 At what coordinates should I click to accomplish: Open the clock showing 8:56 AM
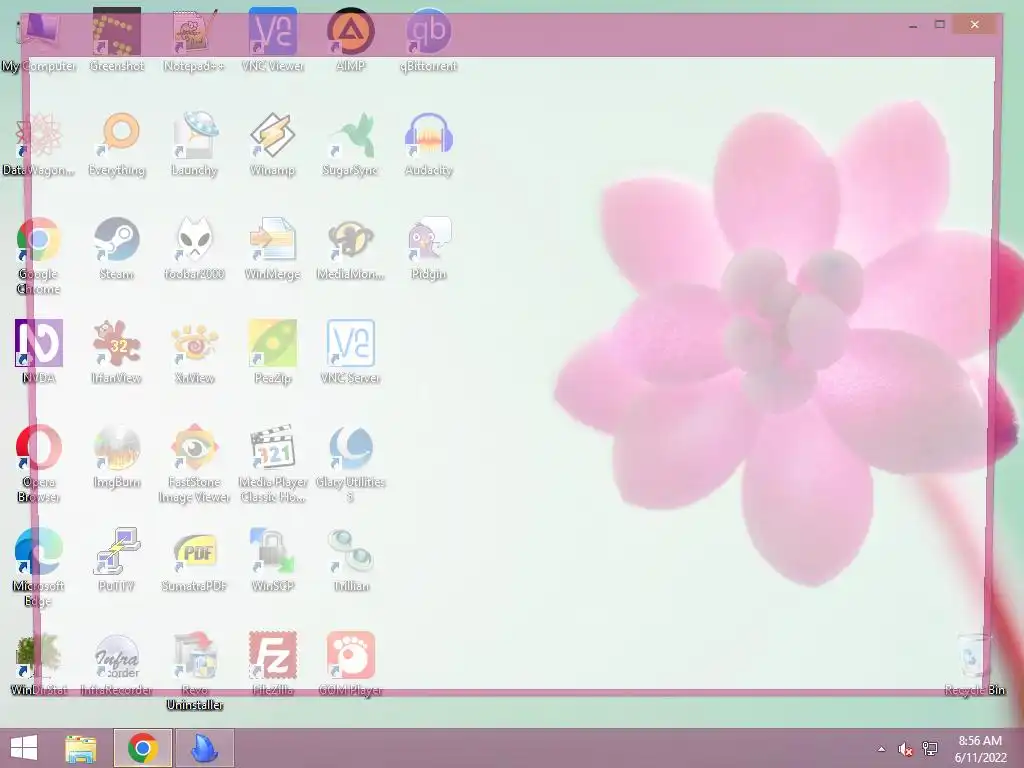coord(980,749)
